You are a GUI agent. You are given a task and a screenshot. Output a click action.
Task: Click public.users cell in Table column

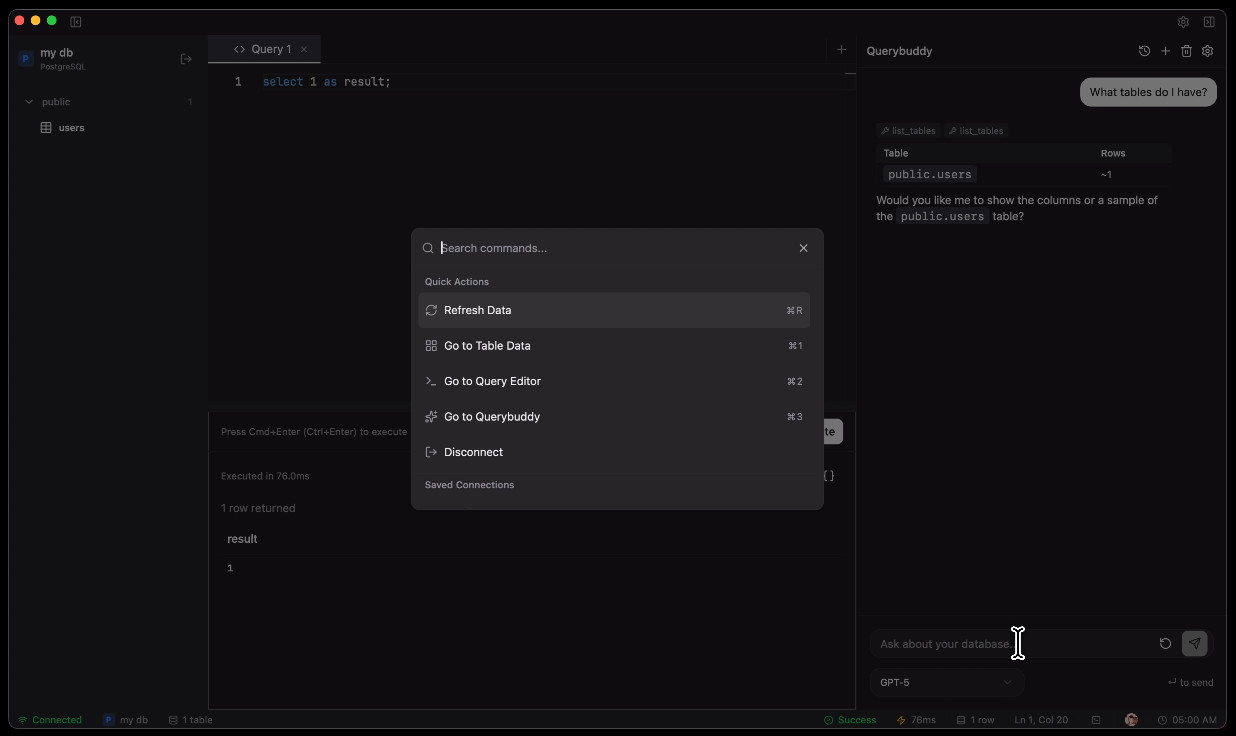(x=930, y=174)
